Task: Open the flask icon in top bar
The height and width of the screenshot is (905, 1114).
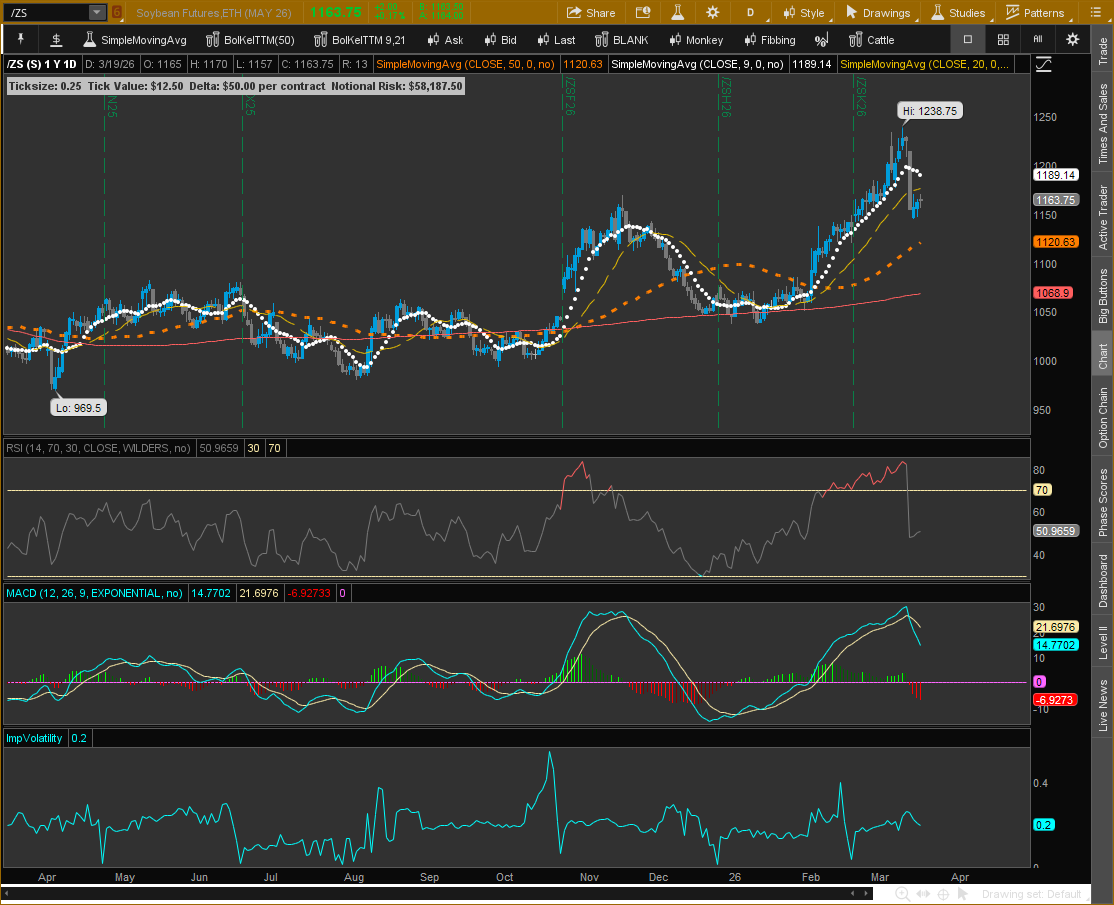Action: click(x=678, y=13)
